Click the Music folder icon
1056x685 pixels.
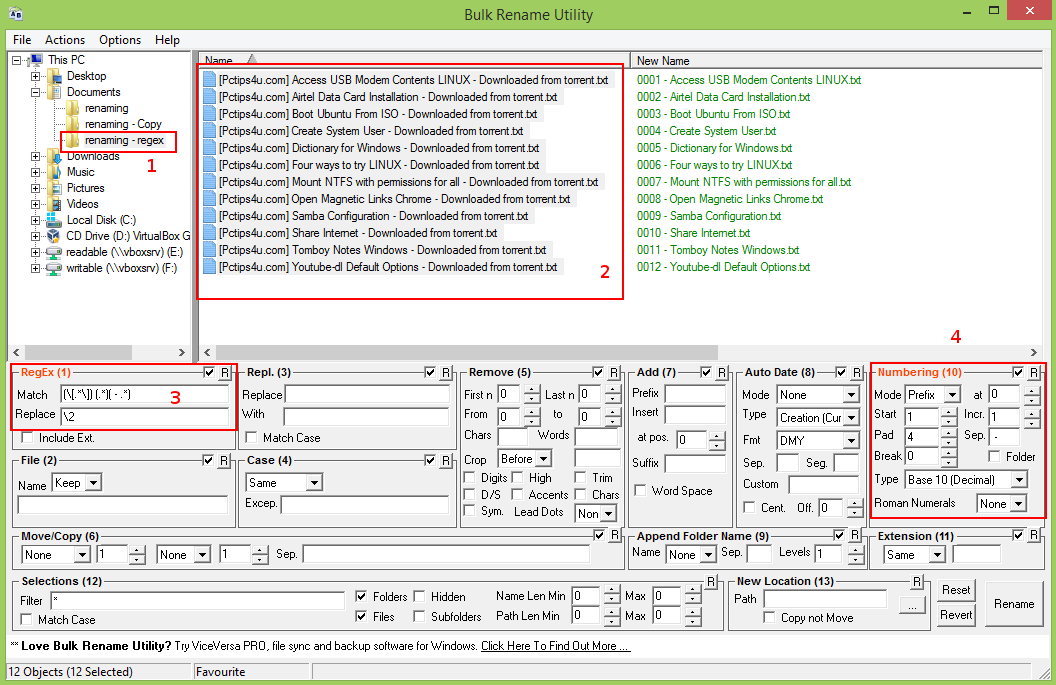pos(54,172)
